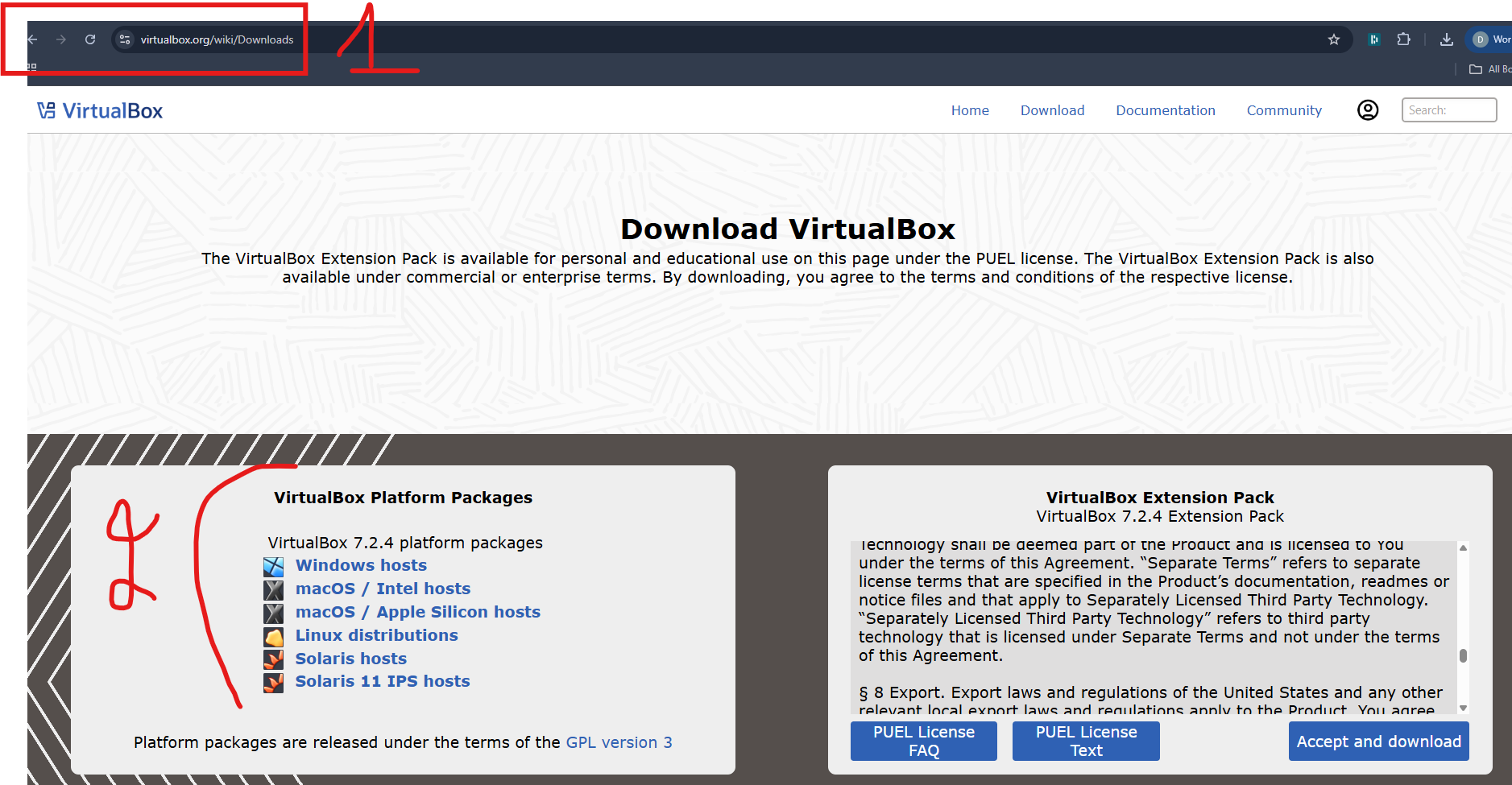1512x785 pixels.
Task: Open the Community menu item
Action: (x=1284, y=110)
